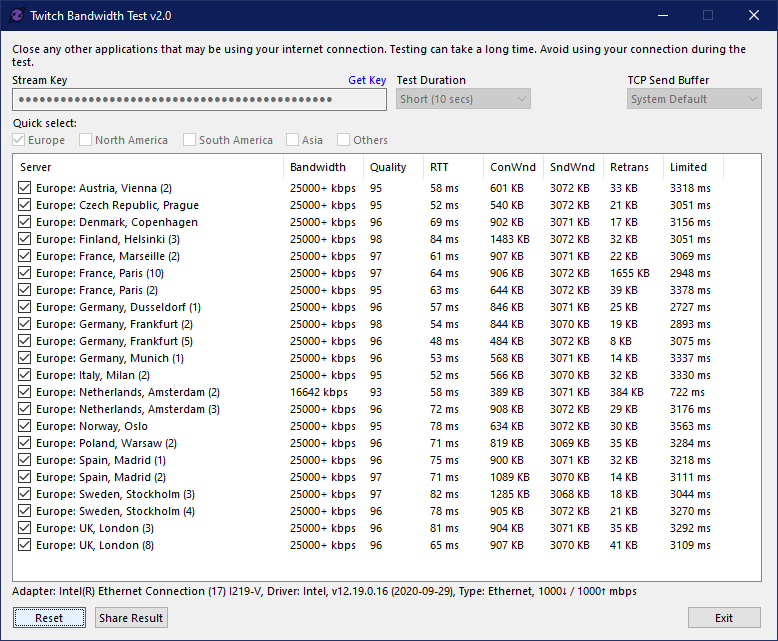
Task: Uncheck the Denmark, Copenhagen server
Action: coord(24,222)
